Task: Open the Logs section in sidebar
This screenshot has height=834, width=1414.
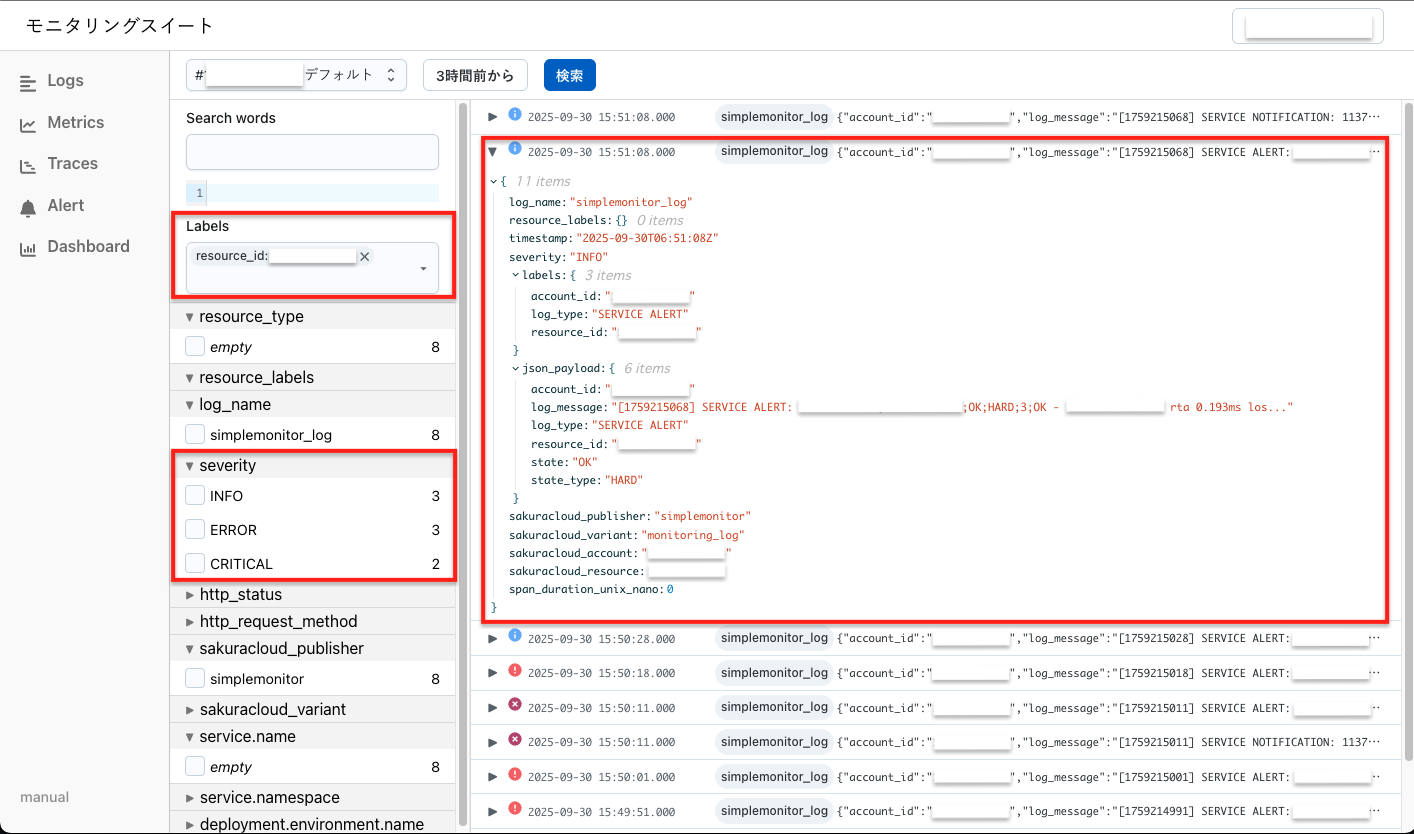Action: click(65, 81)
